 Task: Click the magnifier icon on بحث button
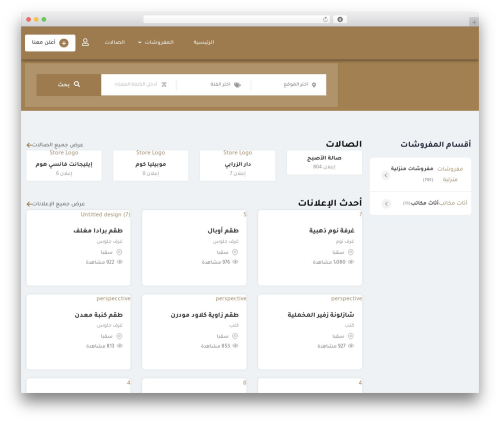(77, 84)
